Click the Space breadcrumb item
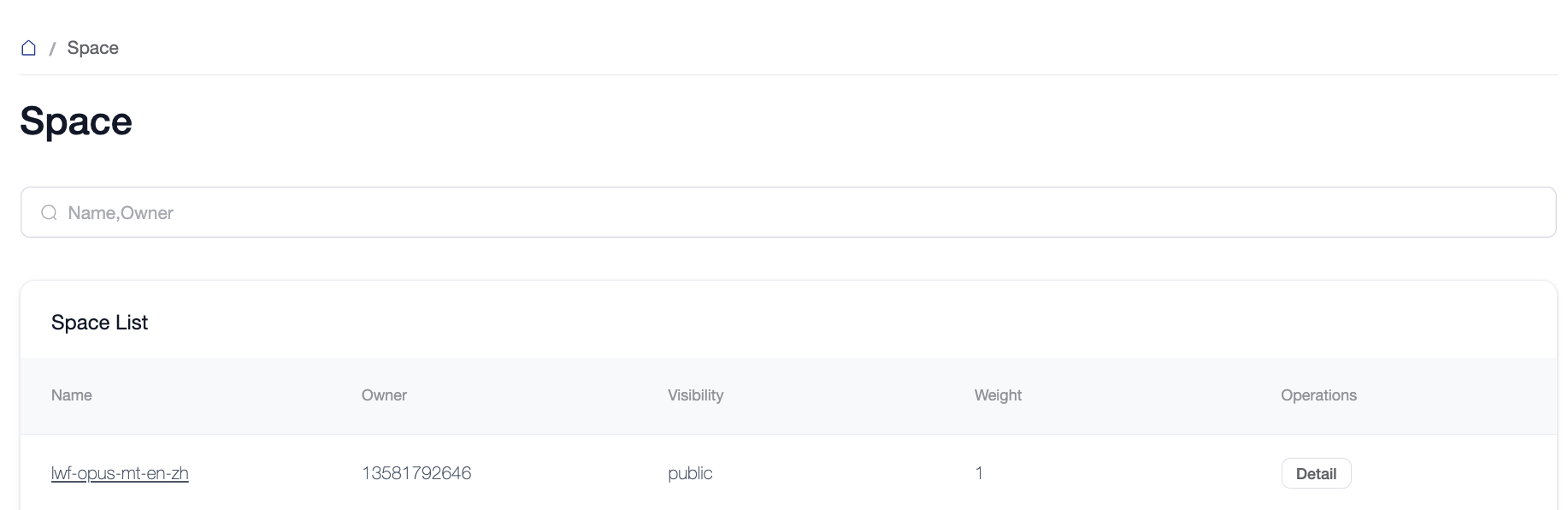This screenshot has width=1568, height=510. pos(92,48)
